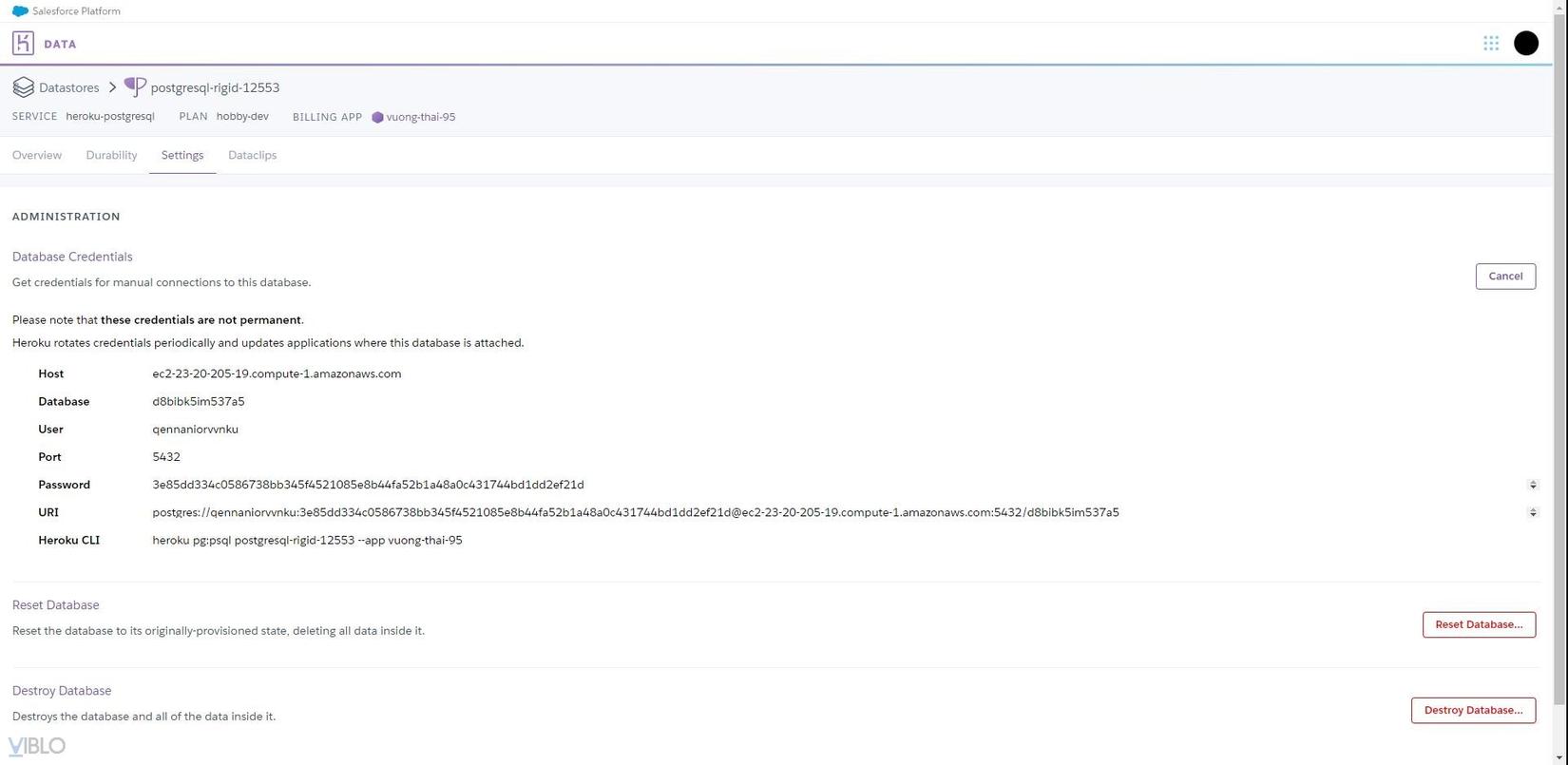
Task: Click the postgresql-rigid-12553 breadcrumb title
Action: (215, 87)
